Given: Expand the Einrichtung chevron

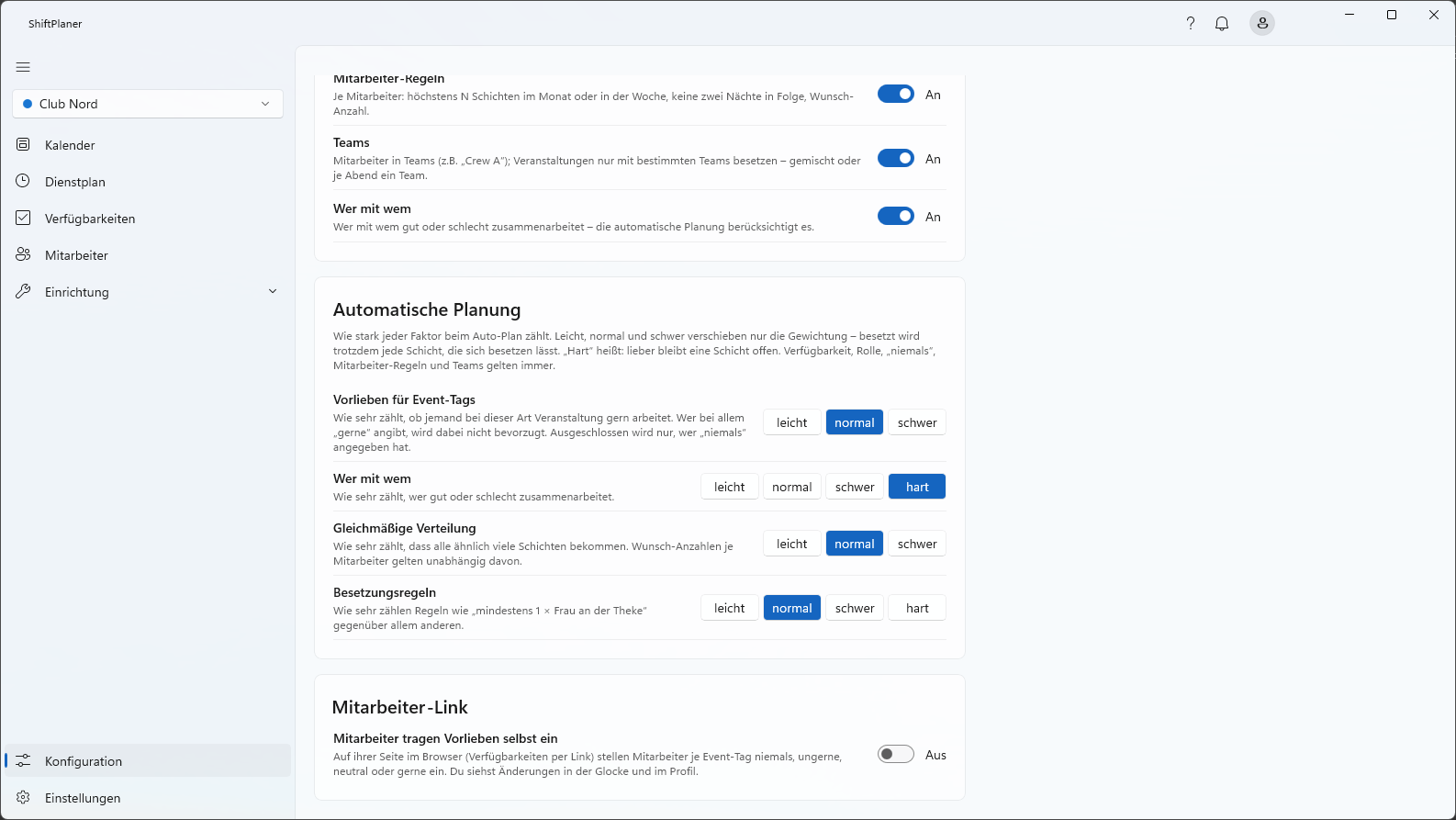Looking at the screenshot, I should tap(273, 291).
